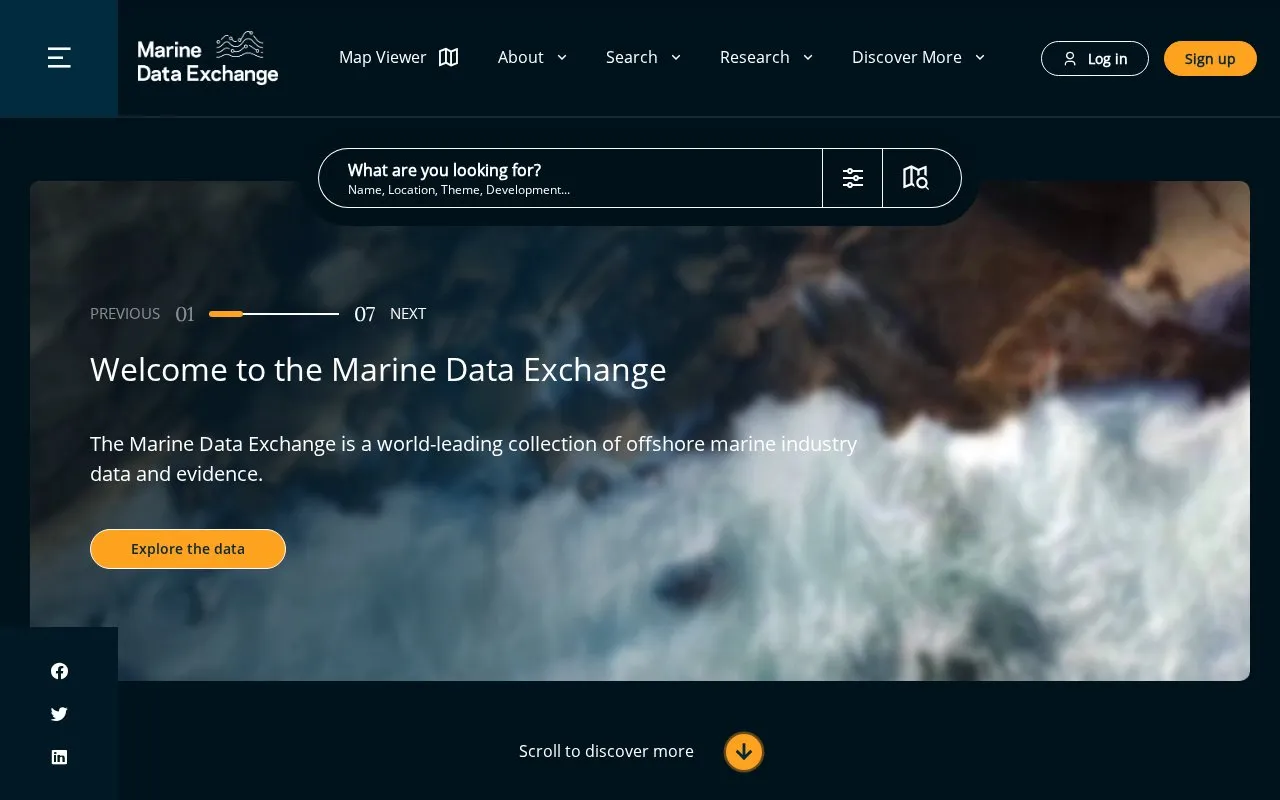
Task: Go to the NEXT slide
Action: point(408,314)
